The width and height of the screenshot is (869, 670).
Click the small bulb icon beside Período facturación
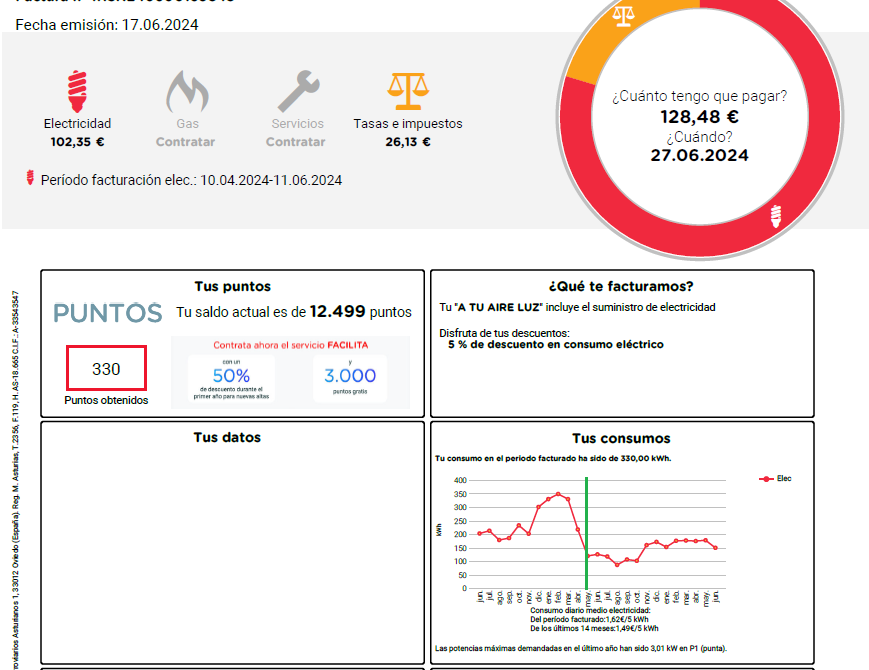(30, 178)
